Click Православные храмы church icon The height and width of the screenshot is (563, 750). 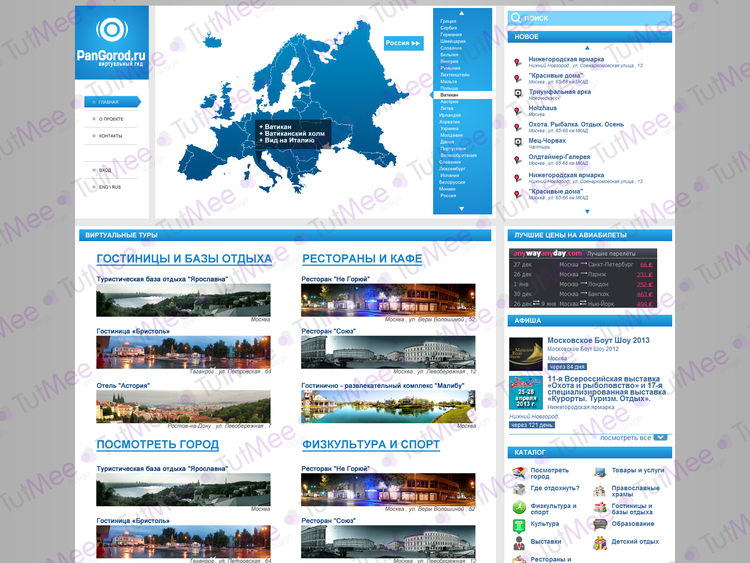(599, 489)
